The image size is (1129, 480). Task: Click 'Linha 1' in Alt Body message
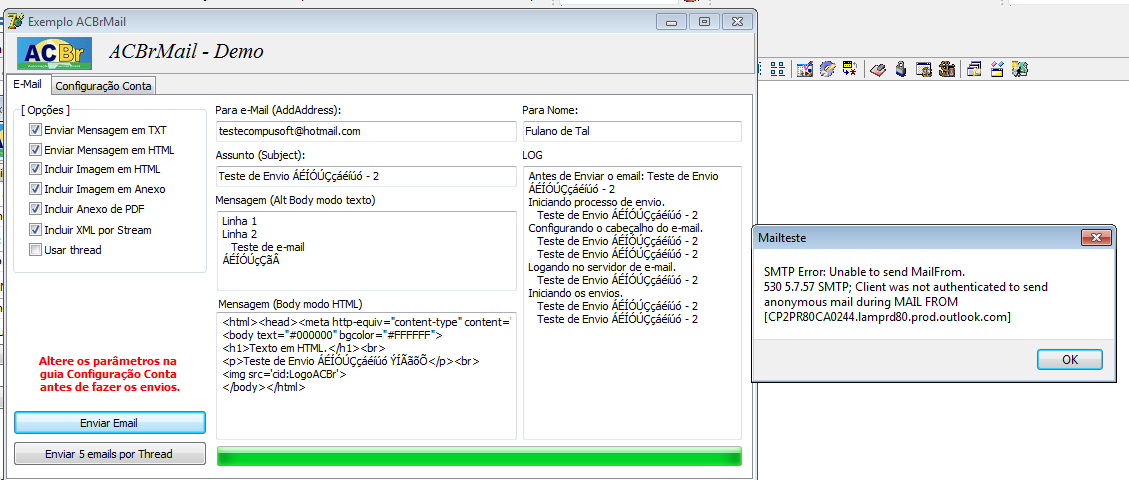click(240, 221)
